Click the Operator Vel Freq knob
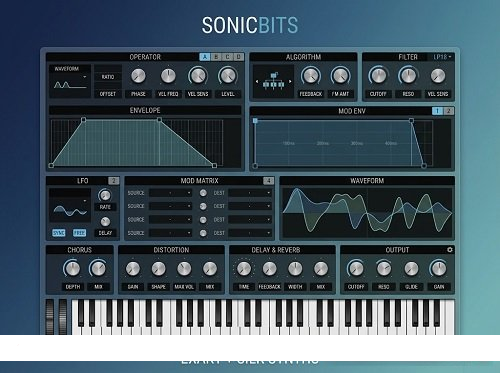This screenshot has height=373, width=500. [x=168, y=76]
